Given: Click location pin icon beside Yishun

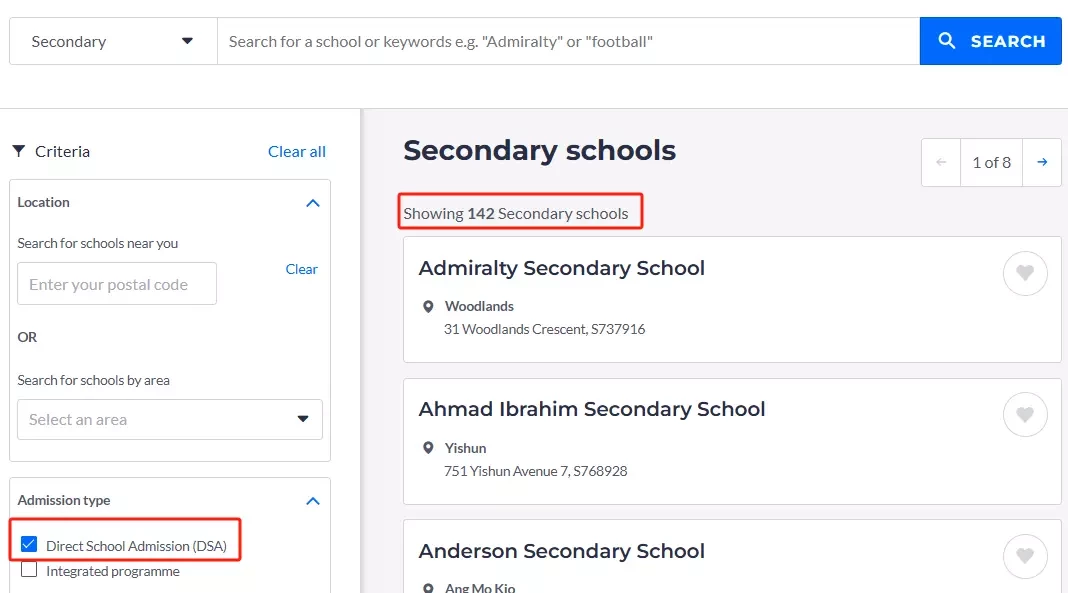Looking at the screenshot, I should tap(429, 448).
